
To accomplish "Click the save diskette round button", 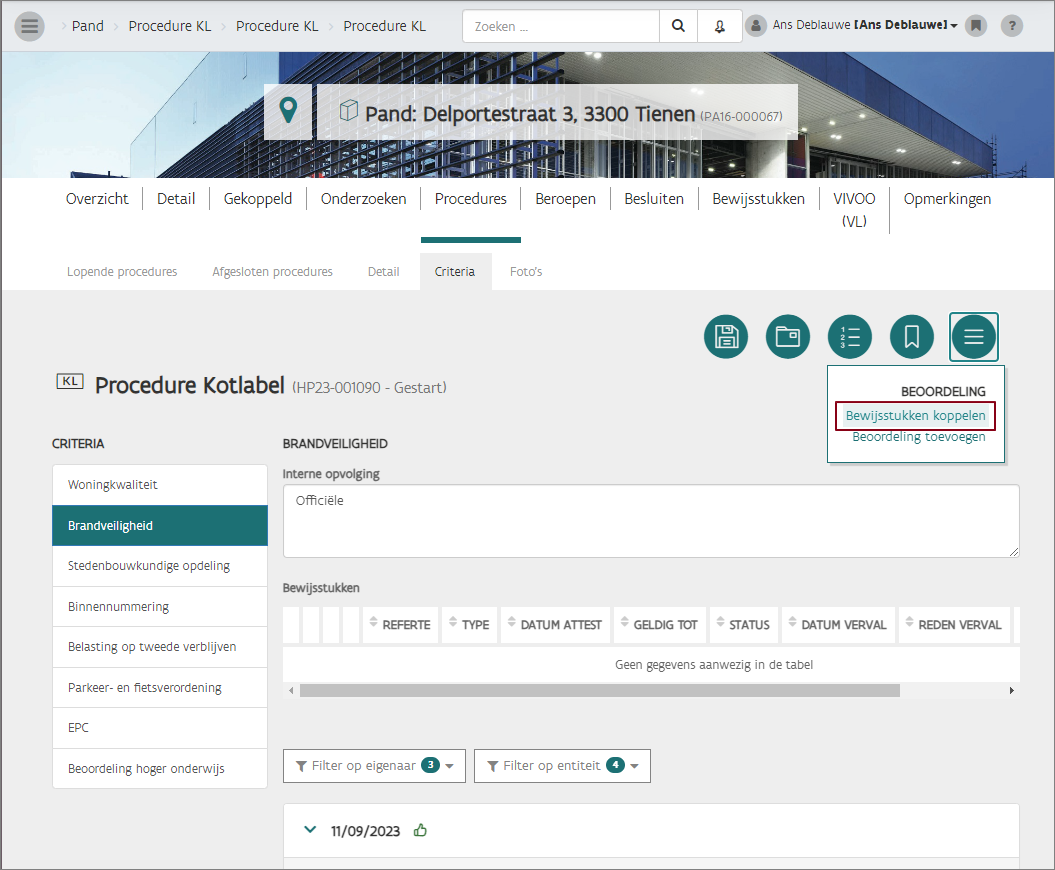I will click(726, 337).
